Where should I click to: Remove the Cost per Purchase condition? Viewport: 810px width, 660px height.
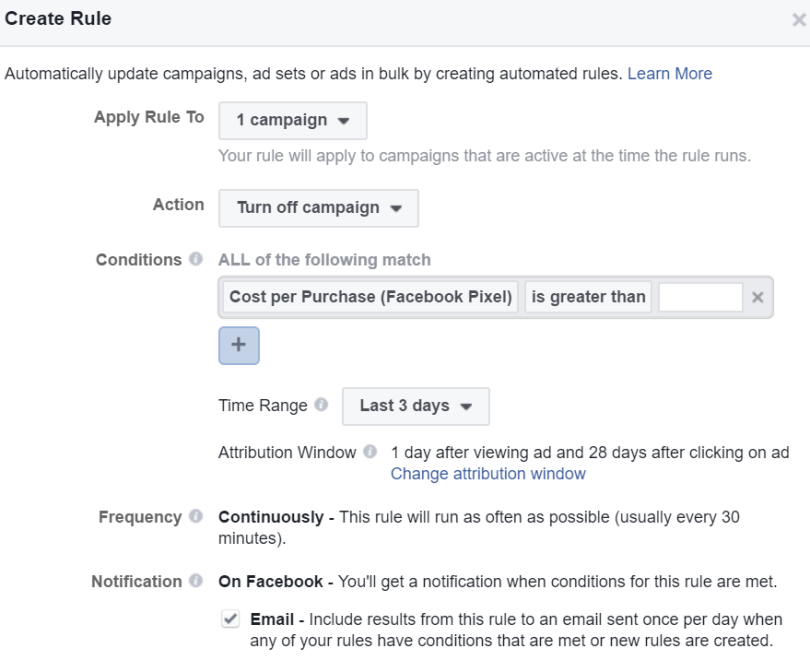point(757,297)
